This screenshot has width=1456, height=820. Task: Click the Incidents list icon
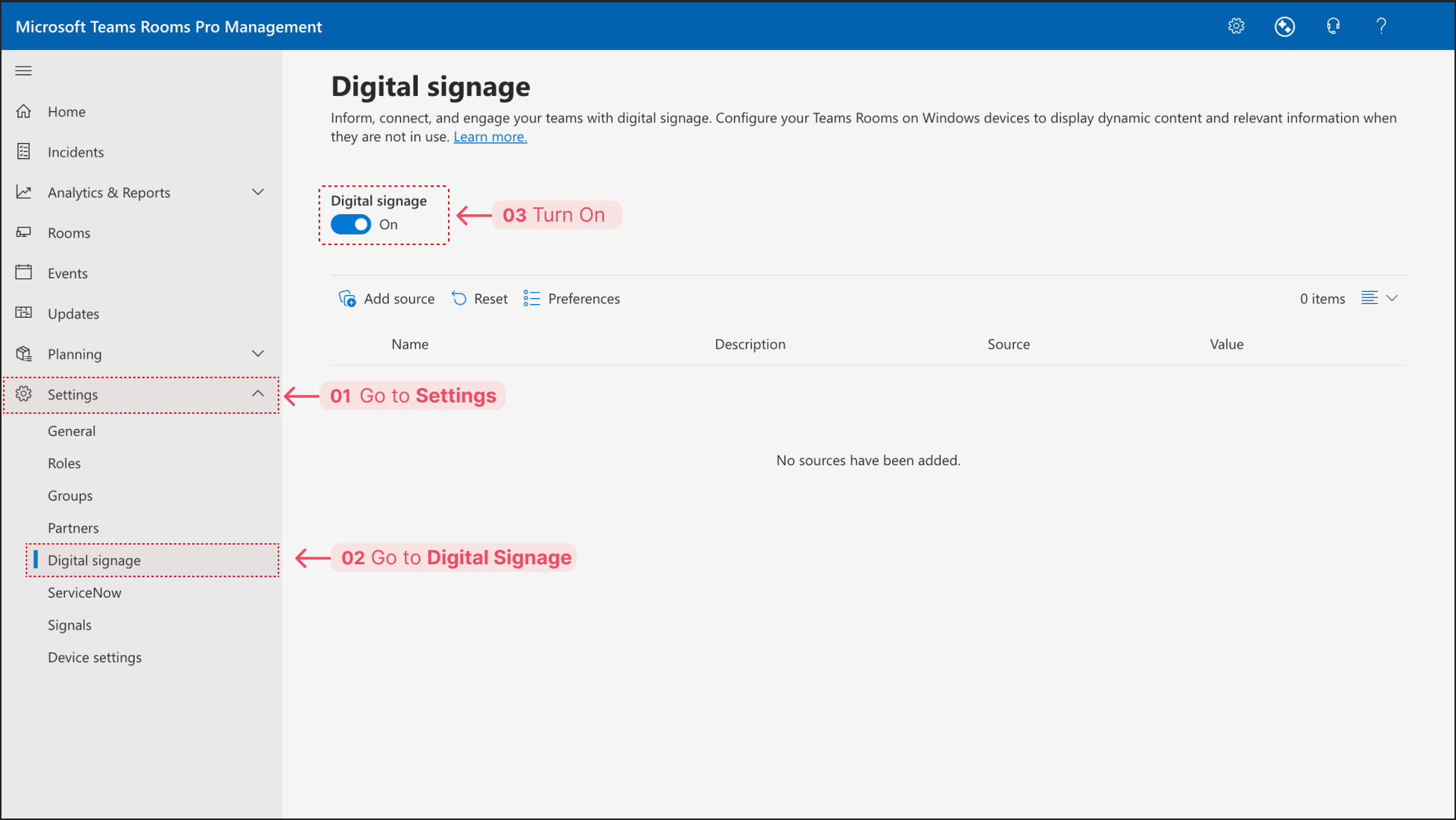[23, 152]
